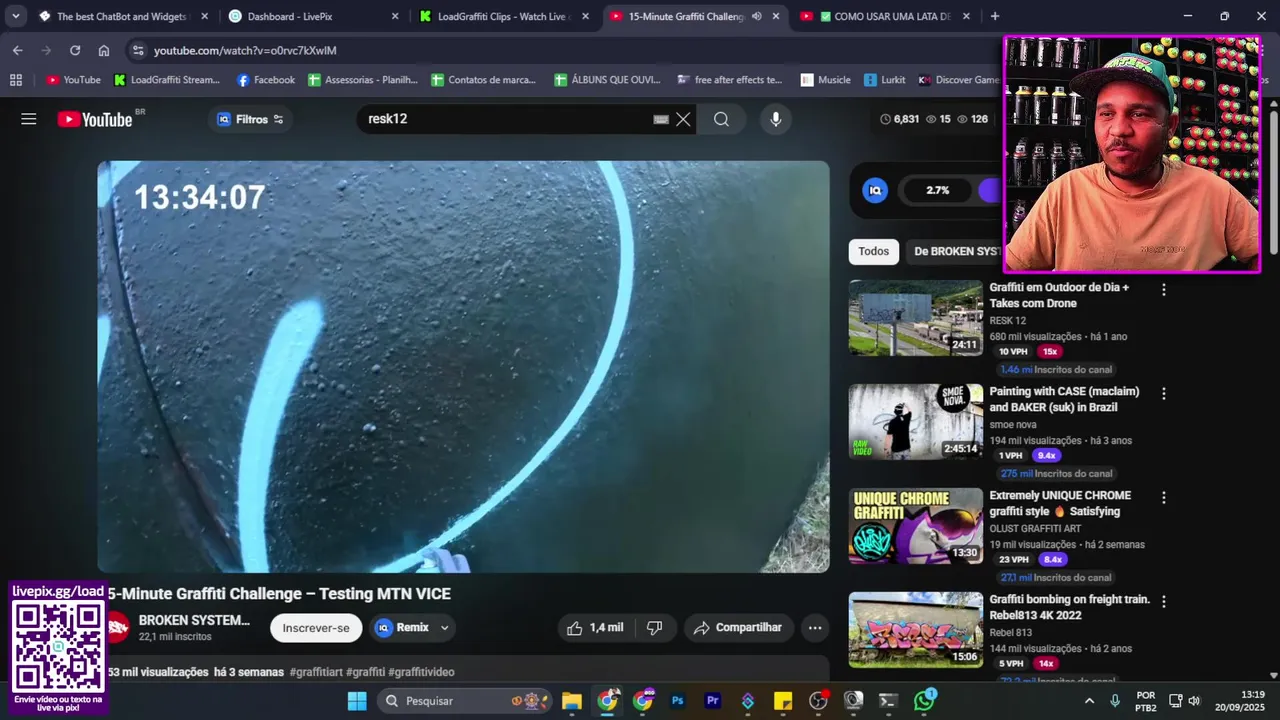Viewport: 1280px width, 720px height.
Task: Launch Premiere Pro from the taskbar
Action: pyautogui.click(x=713, y=701)
